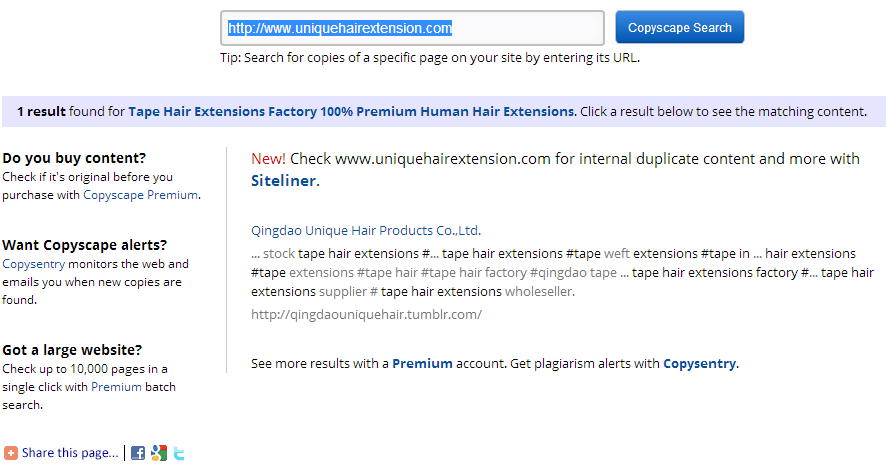Click inside the URL search field

412,28
